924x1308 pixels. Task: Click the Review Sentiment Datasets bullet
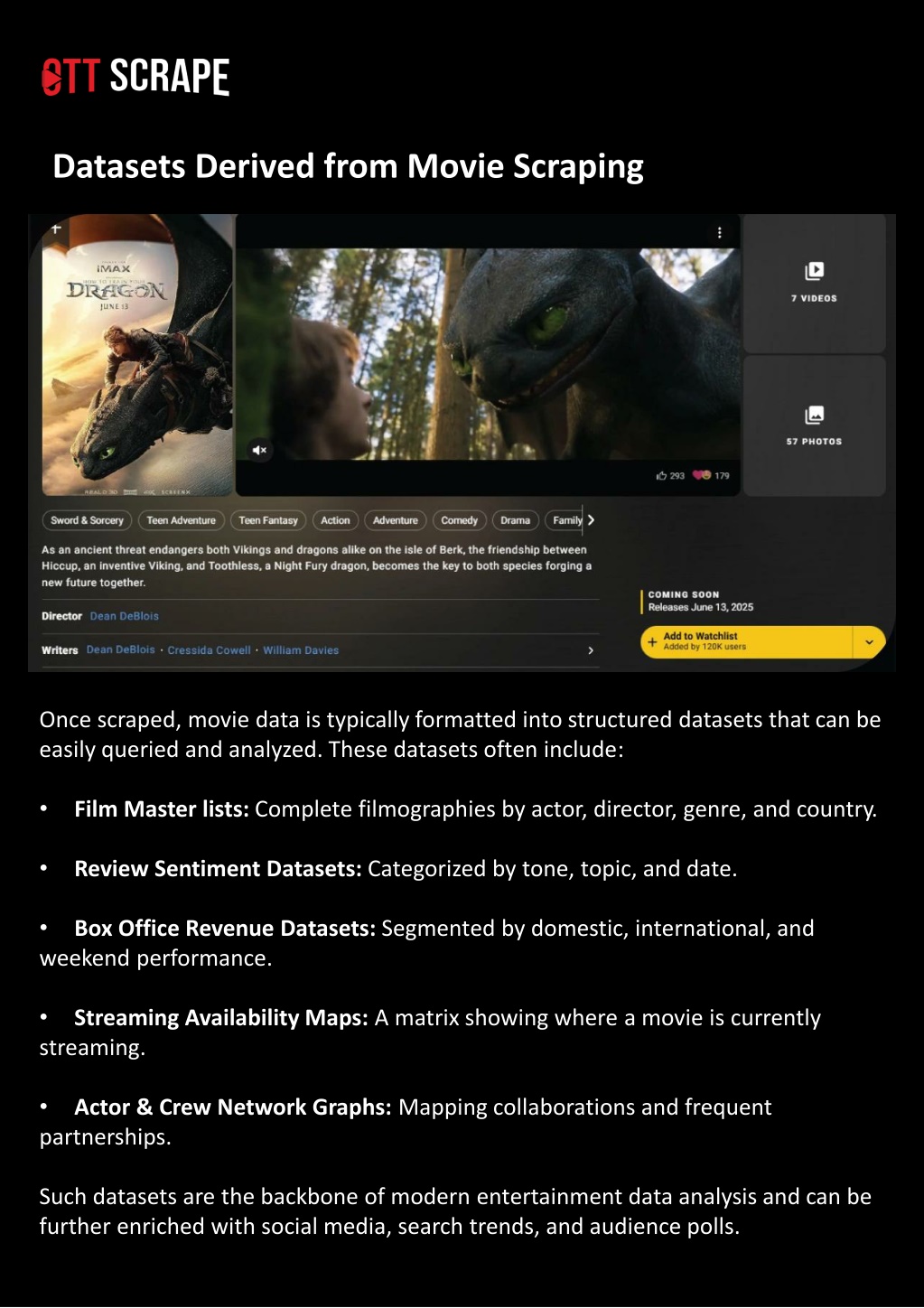coord(388,869)
